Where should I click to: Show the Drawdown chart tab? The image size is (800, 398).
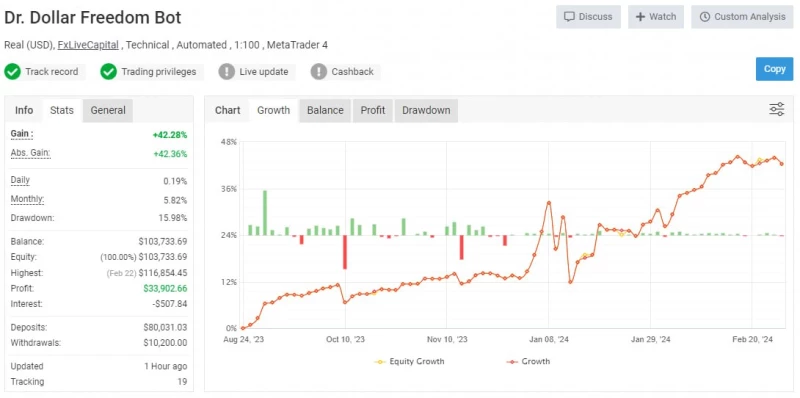coord(426,110)
